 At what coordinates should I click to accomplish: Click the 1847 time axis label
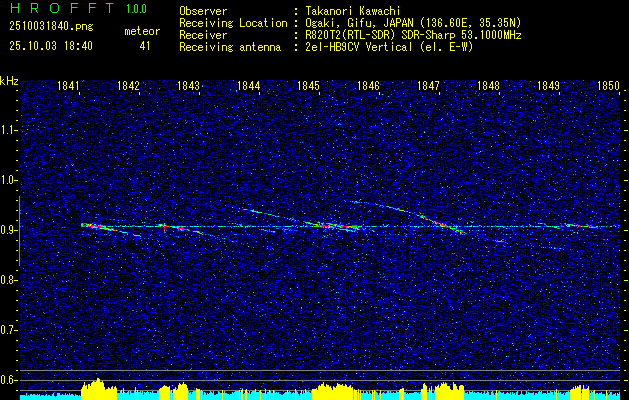coord(428,86)
